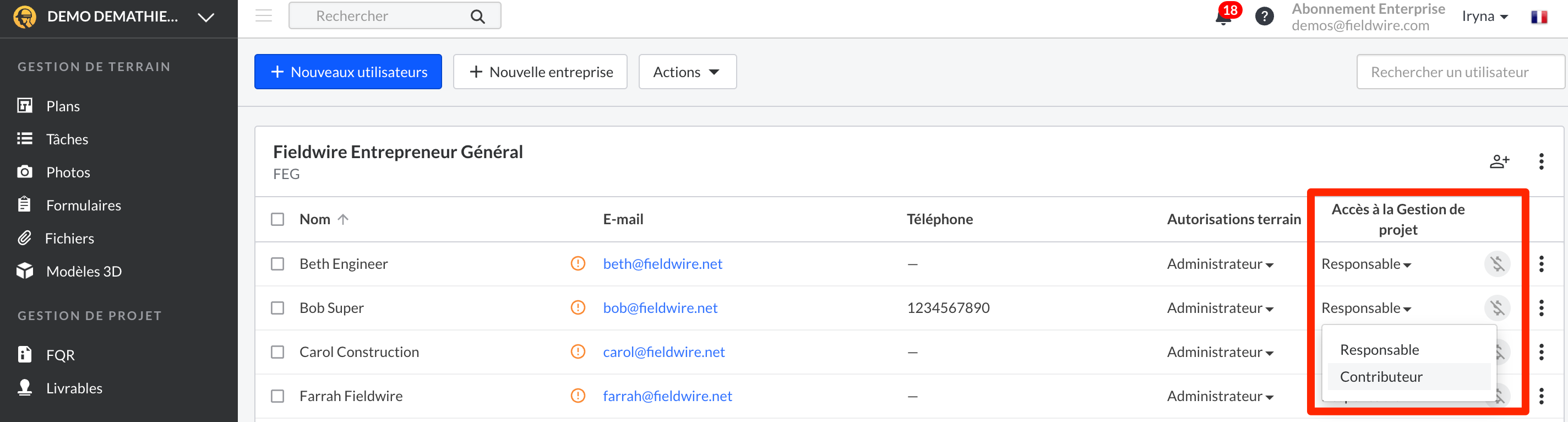Screen dimensions: 1568x422
Task: Open Bob's Responsable access dropdown
Action: pyautogui.click(x=1366, y=307)
